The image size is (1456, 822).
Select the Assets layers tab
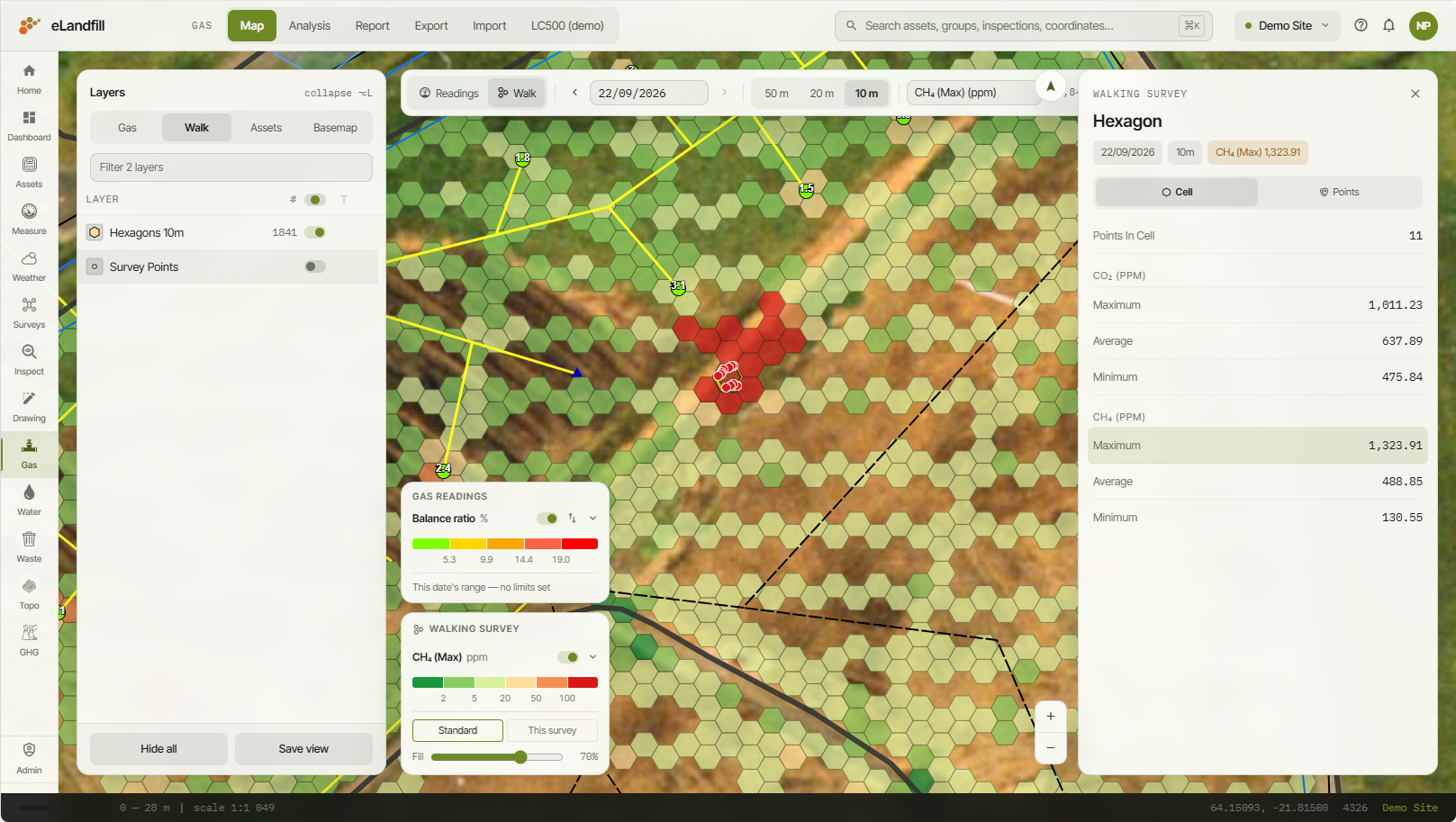click(x=266, y=128)
